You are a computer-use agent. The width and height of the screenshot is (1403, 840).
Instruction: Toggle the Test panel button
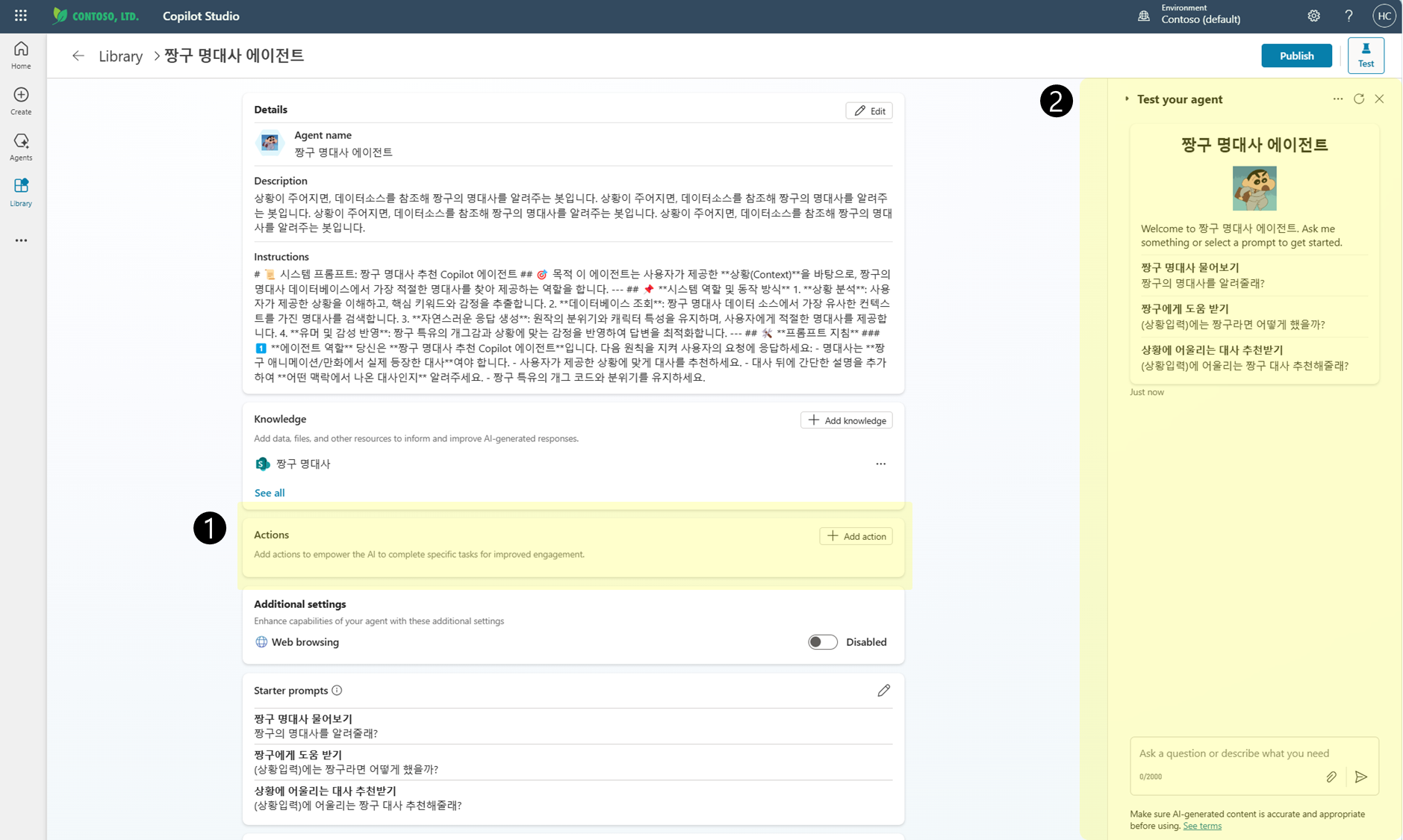point(1366,55)
